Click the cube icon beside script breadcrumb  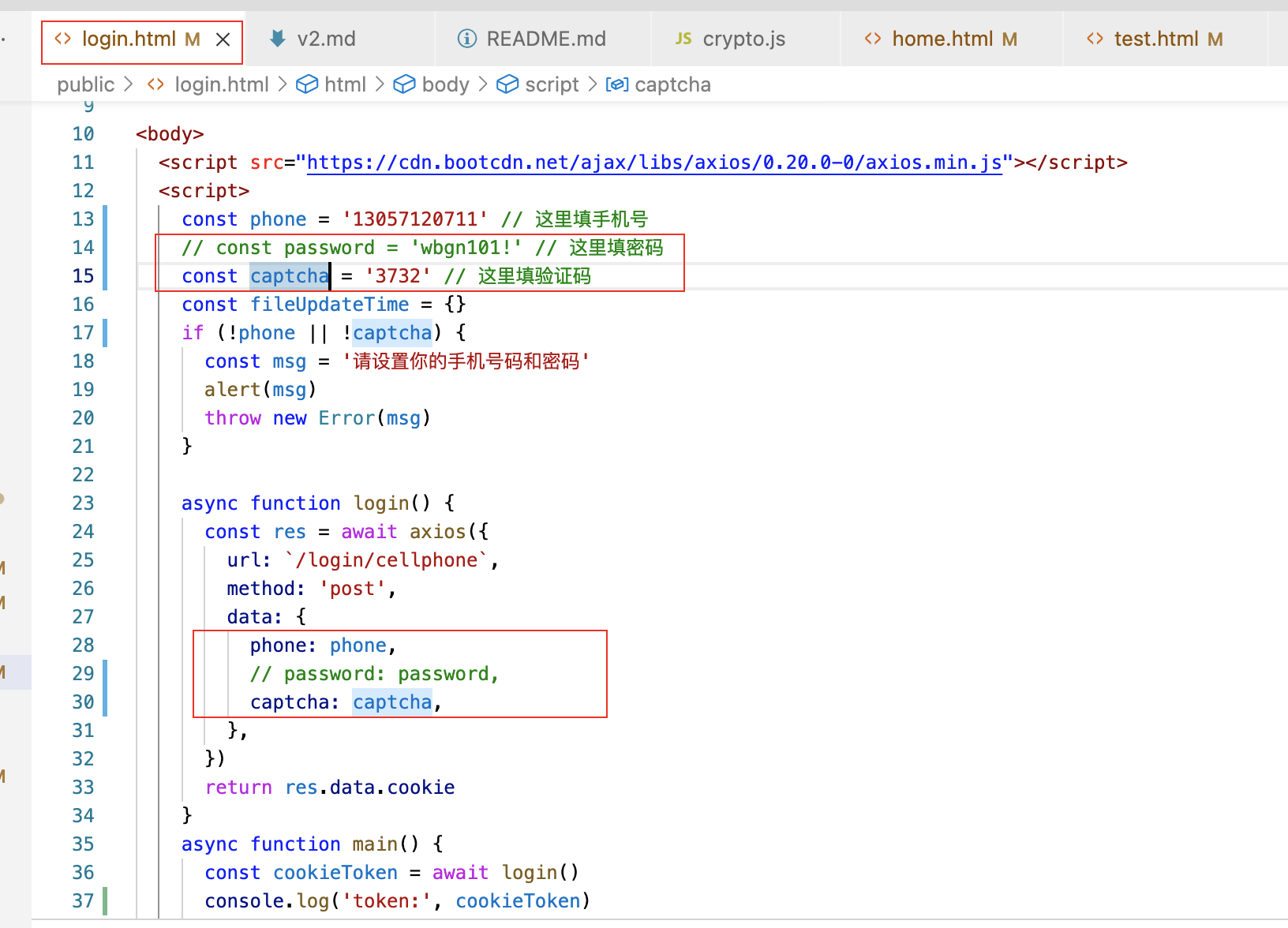507,84
